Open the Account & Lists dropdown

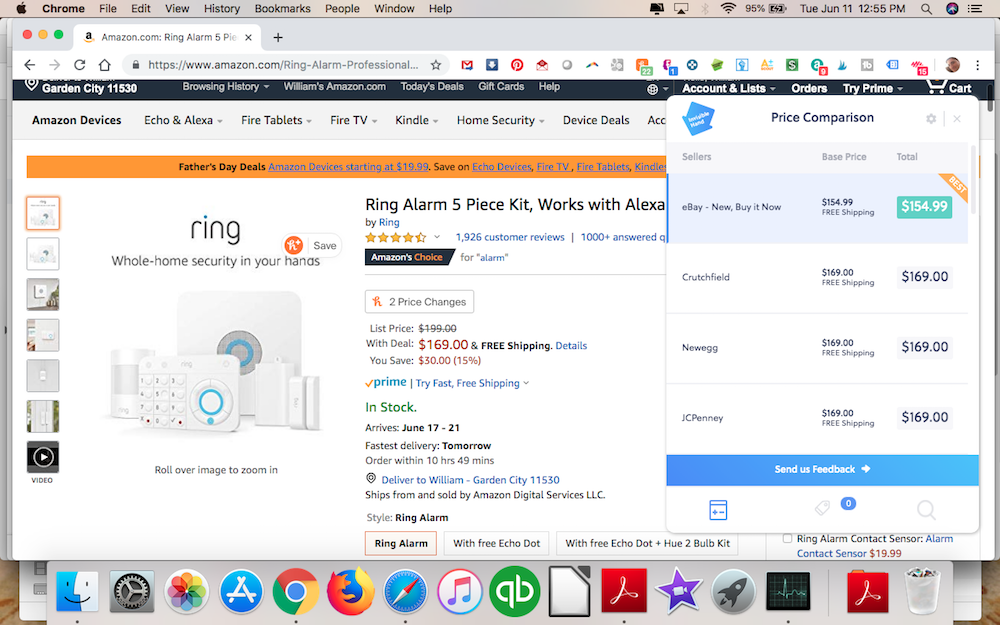tap(729, 88)
